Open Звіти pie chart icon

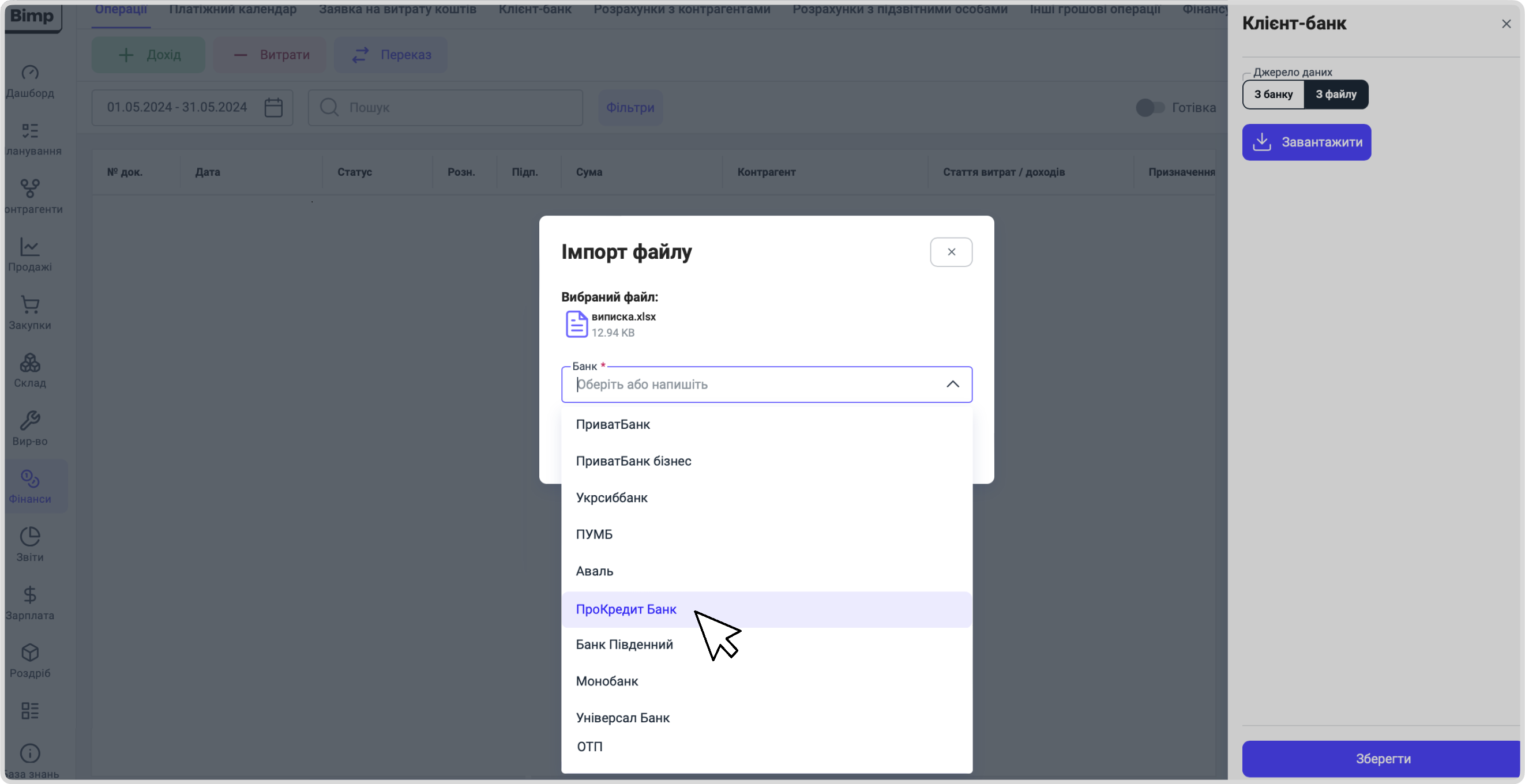(29, 537)
